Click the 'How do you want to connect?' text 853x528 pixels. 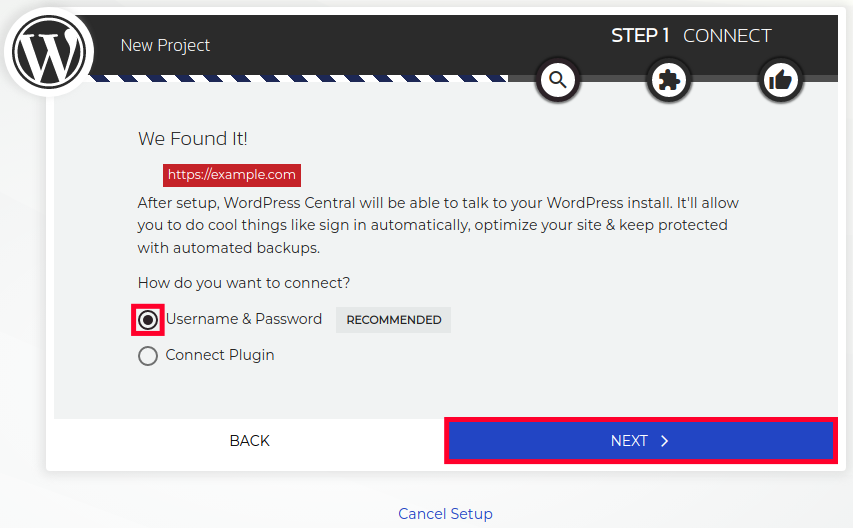click(244, 283)
